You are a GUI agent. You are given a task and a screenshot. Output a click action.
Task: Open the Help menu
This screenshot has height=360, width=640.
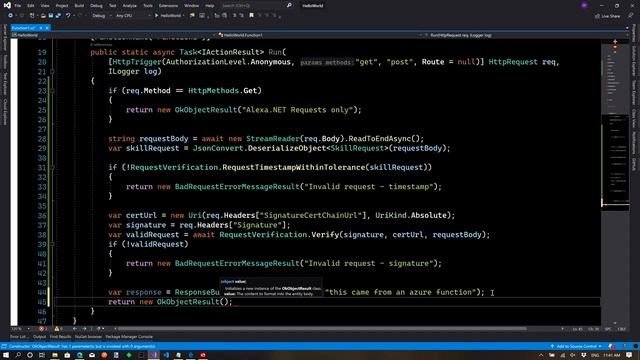pyautogui.click(x=210, y=6)
